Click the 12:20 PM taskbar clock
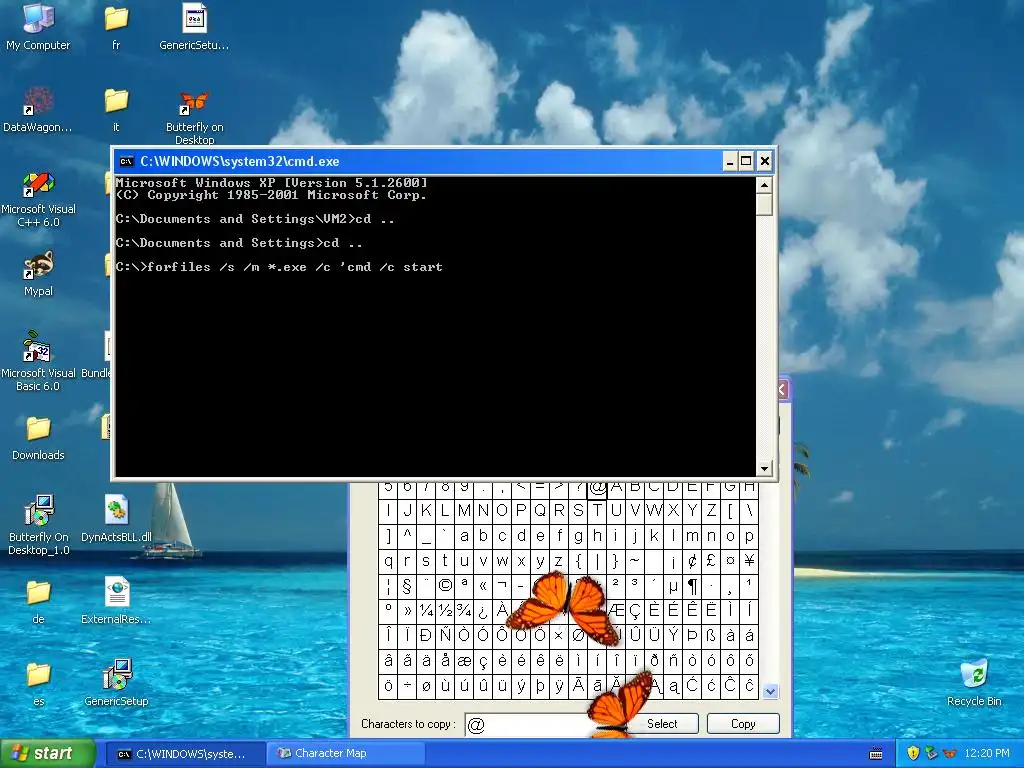This screenshot has height=768, width=1024. [x=986, y=753]
